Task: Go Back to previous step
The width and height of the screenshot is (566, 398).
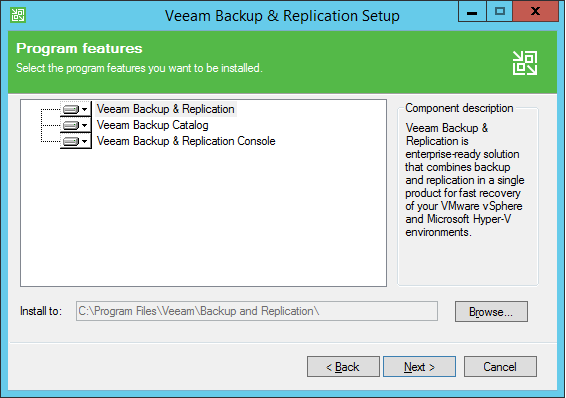Action: (343, 367)
